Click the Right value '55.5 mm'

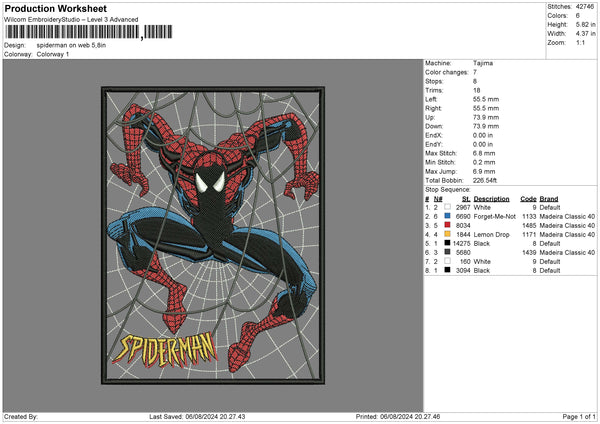pyautogui.click(x=486, y=108)
